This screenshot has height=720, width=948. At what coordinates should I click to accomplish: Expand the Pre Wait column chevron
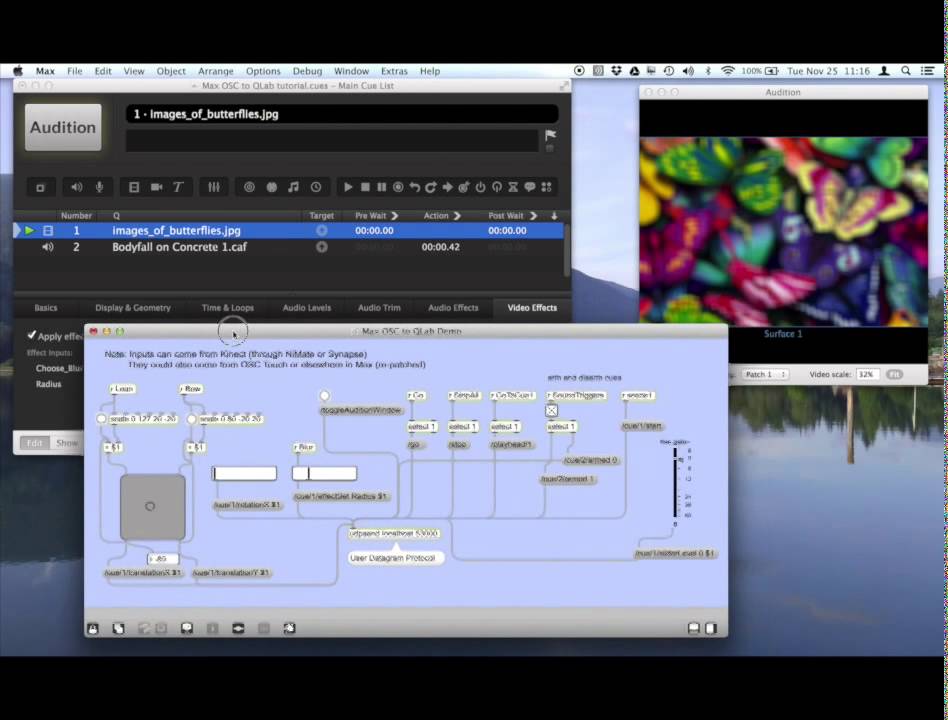coord(395,216)
